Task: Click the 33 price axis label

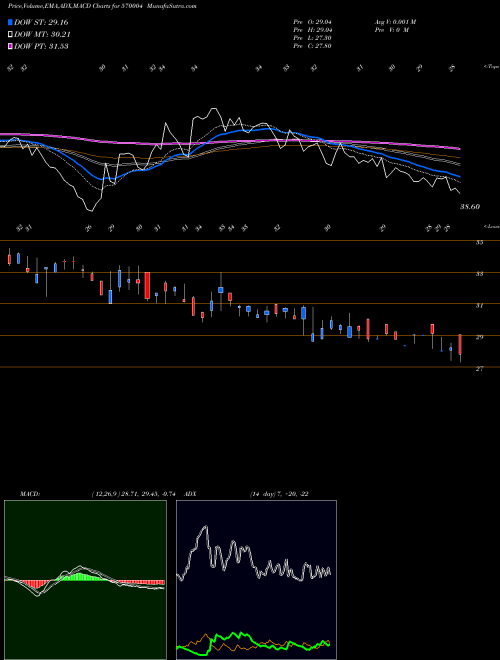Action: tap(479, 274)
